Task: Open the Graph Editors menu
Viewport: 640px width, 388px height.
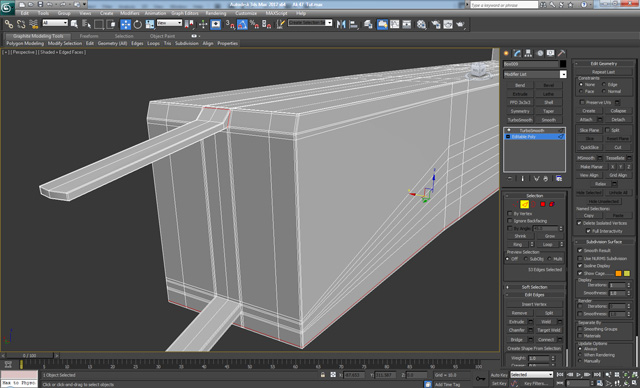Action: (184, 13)
